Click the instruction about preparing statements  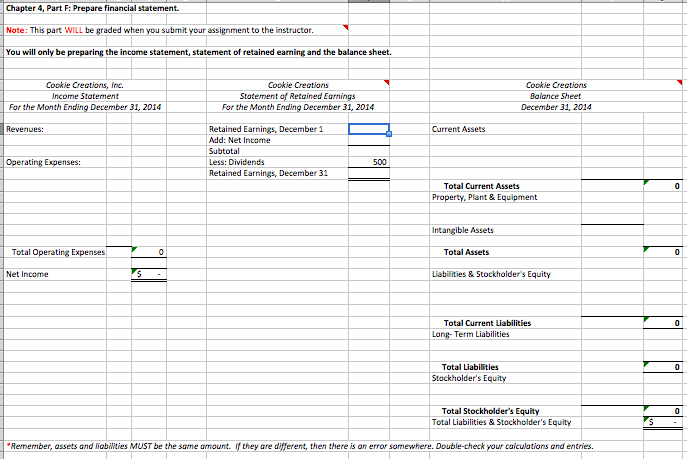tap(198, 52)
